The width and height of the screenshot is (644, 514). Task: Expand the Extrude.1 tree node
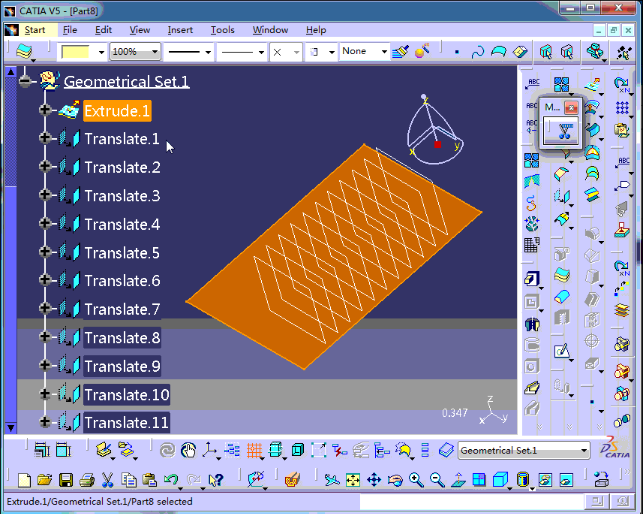[x=45, y=111]
